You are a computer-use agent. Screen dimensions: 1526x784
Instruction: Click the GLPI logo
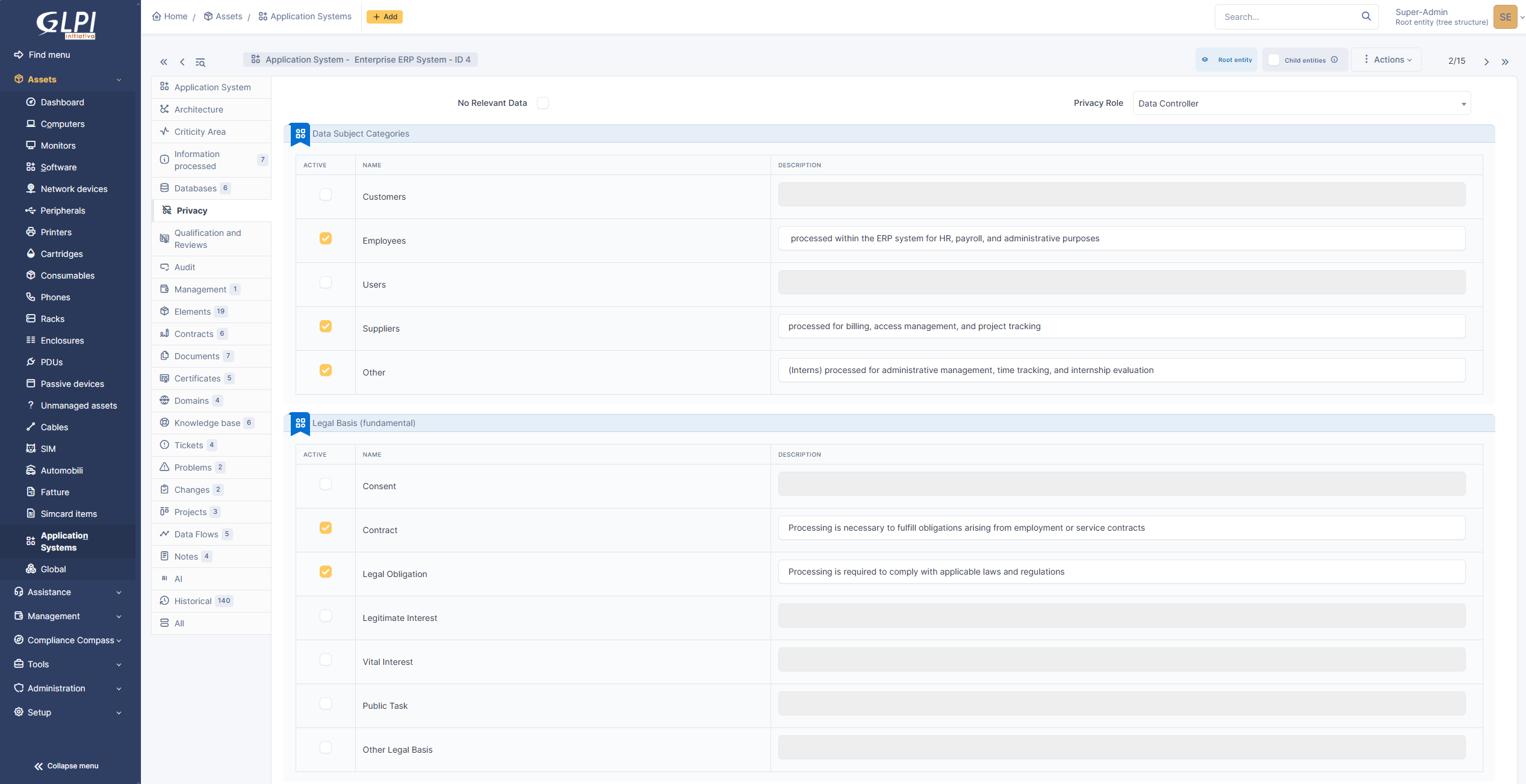tap(66, 25)
